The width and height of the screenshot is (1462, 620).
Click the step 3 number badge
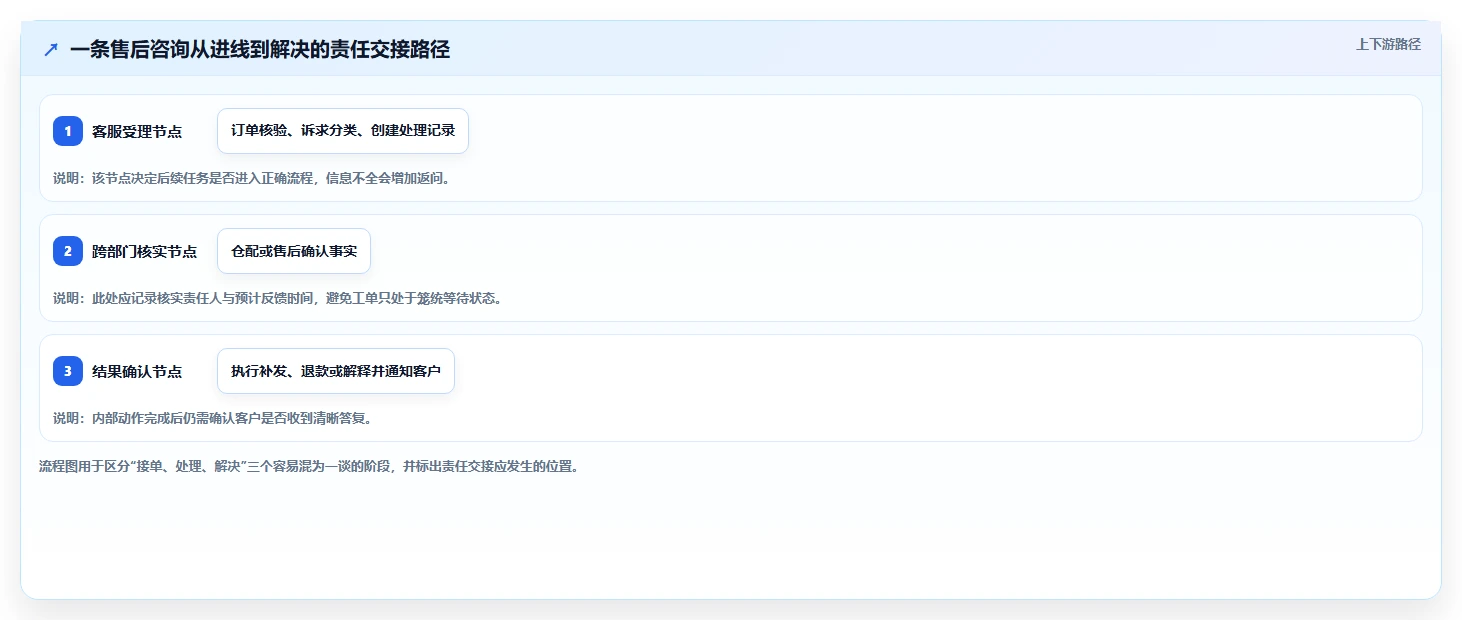point(68,371)
